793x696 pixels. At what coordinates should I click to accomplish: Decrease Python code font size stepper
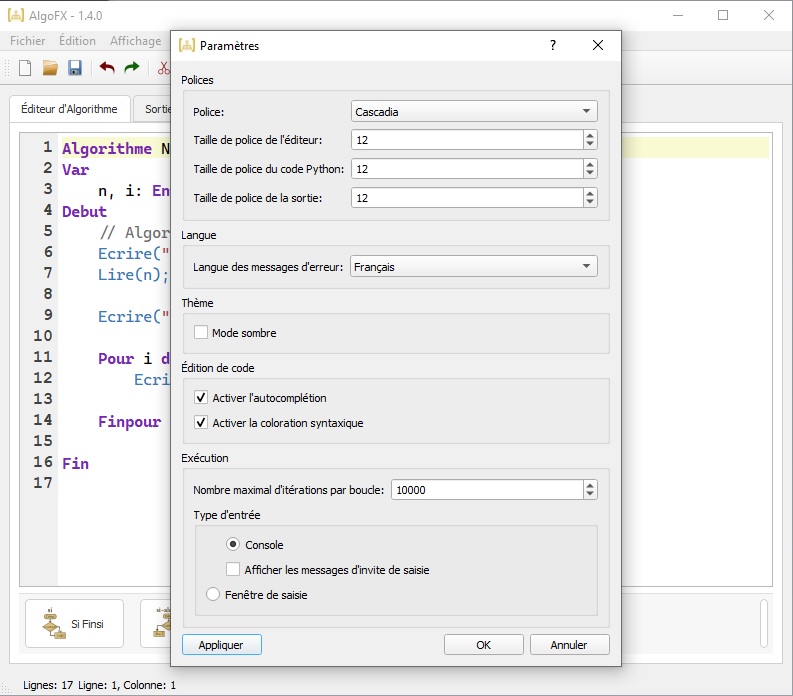point(590,173)
